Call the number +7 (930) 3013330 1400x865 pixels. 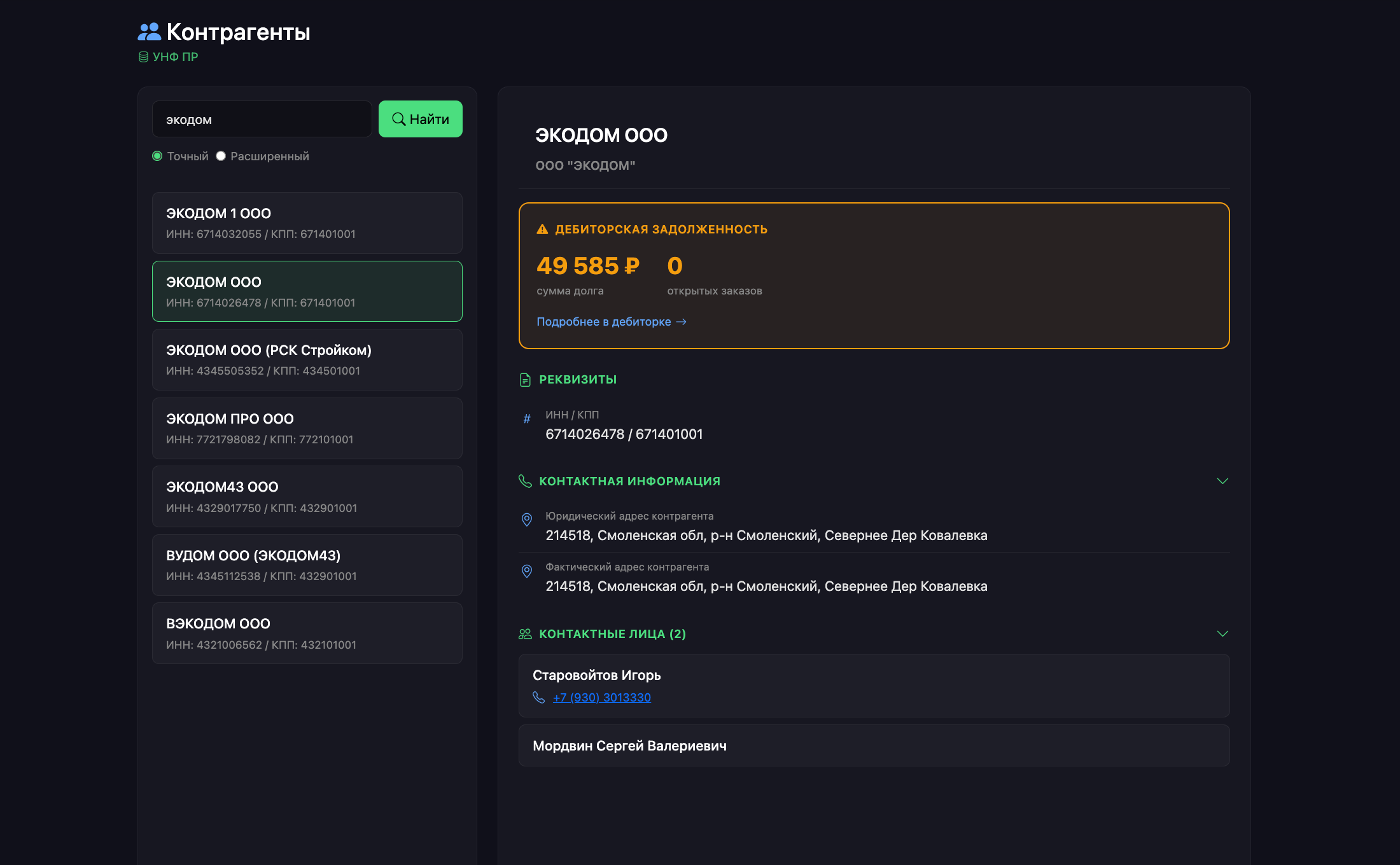(x=601, y=697)
